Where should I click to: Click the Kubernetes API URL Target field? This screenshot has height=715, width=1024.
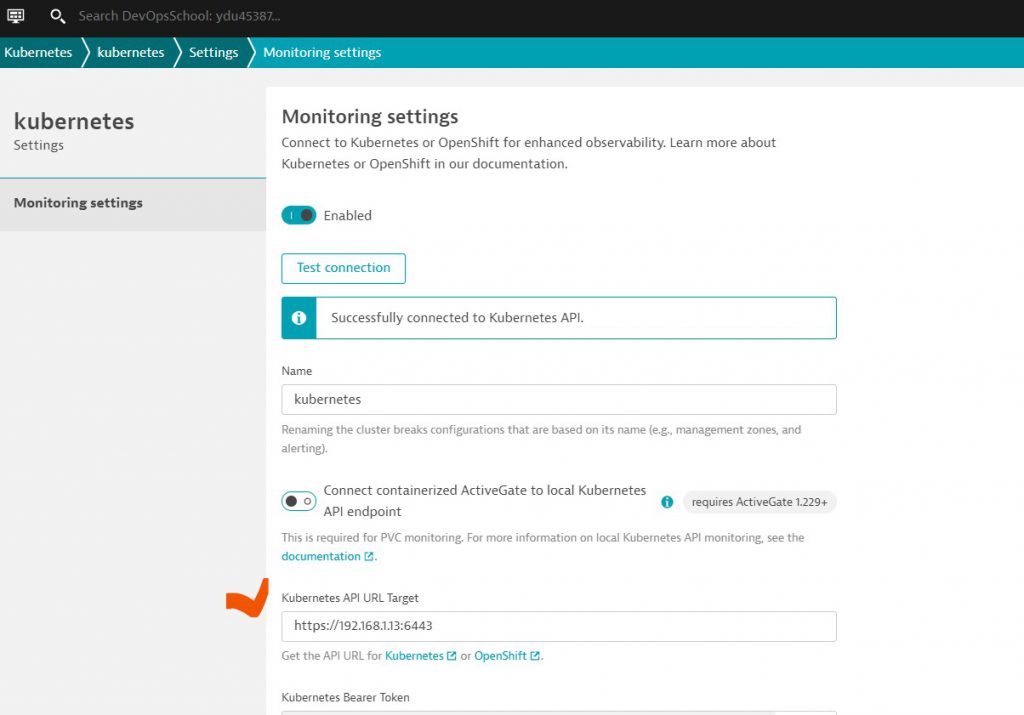click(x=558, y=626)
